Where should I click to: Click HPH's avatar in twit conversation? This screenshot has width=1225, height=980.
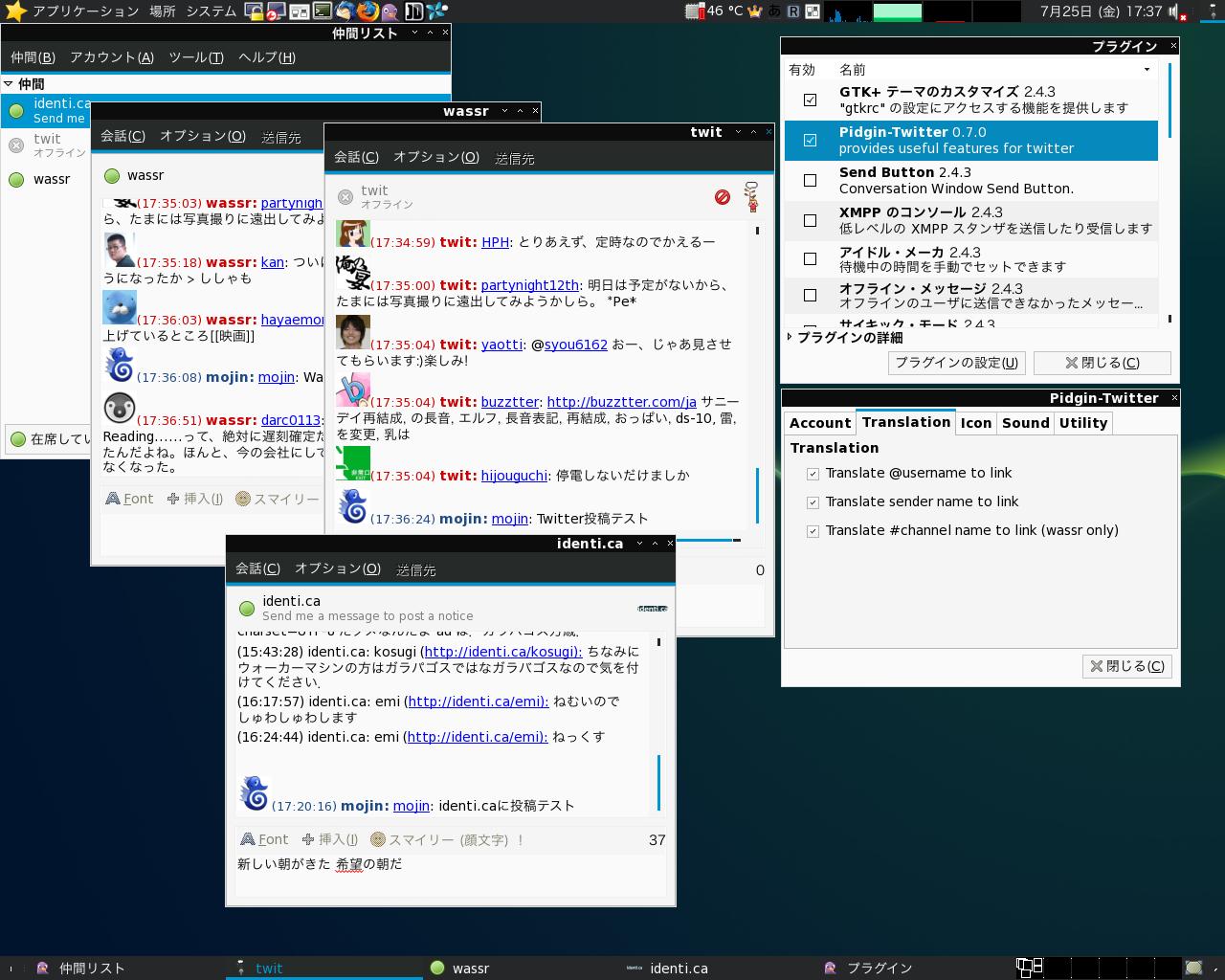[x=353, y=234]
